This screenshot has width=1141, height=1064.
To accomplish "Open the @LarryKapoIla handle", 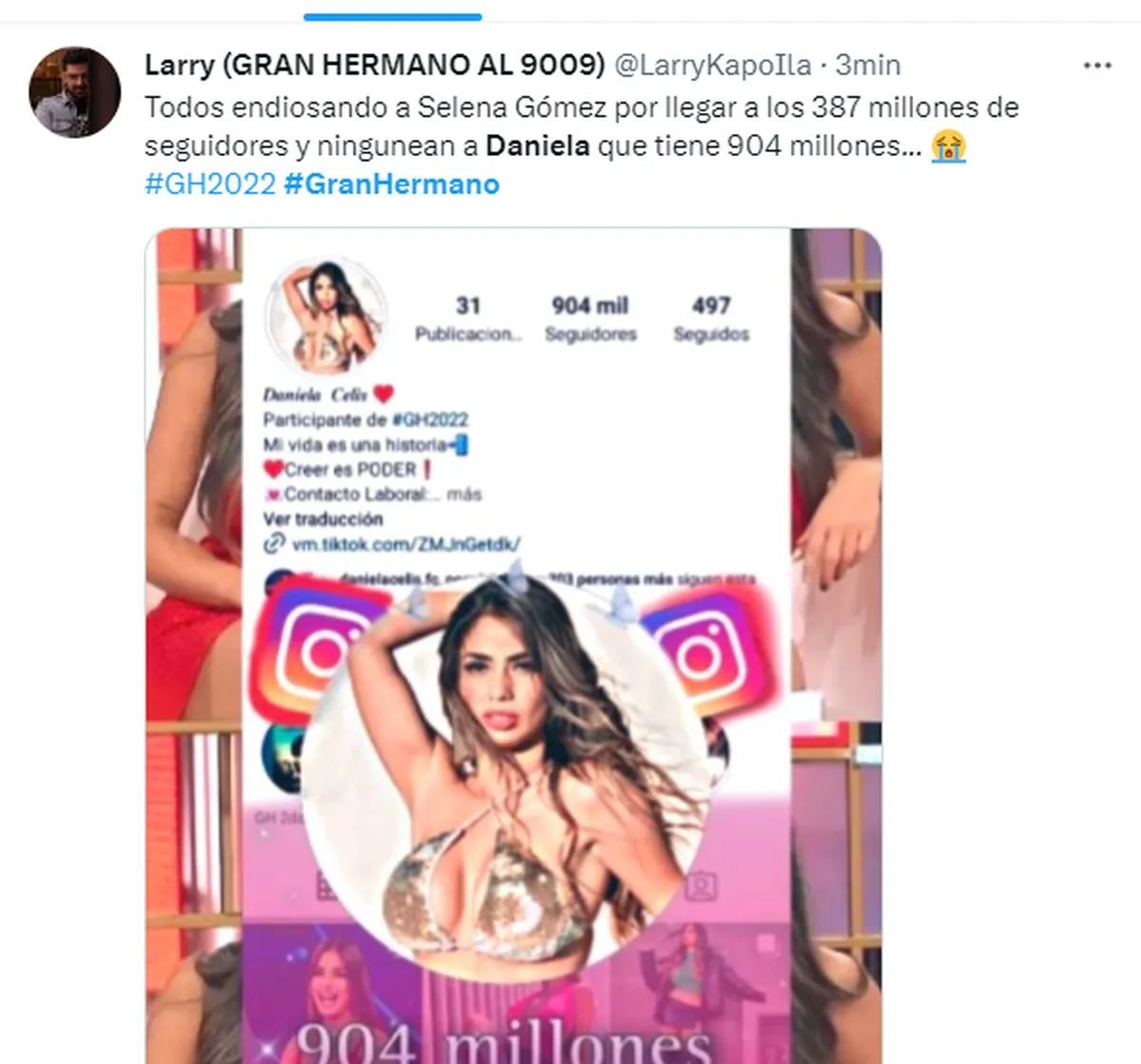I will tap(713, 65).
